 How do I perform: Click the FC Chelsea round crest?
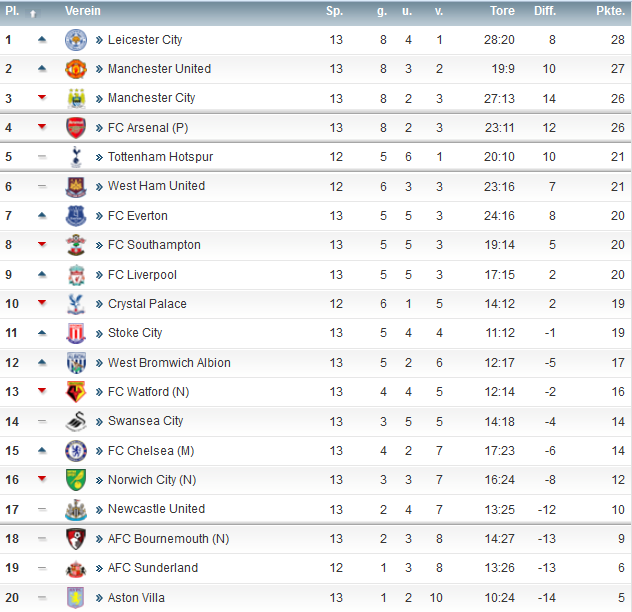pos(76,451)
